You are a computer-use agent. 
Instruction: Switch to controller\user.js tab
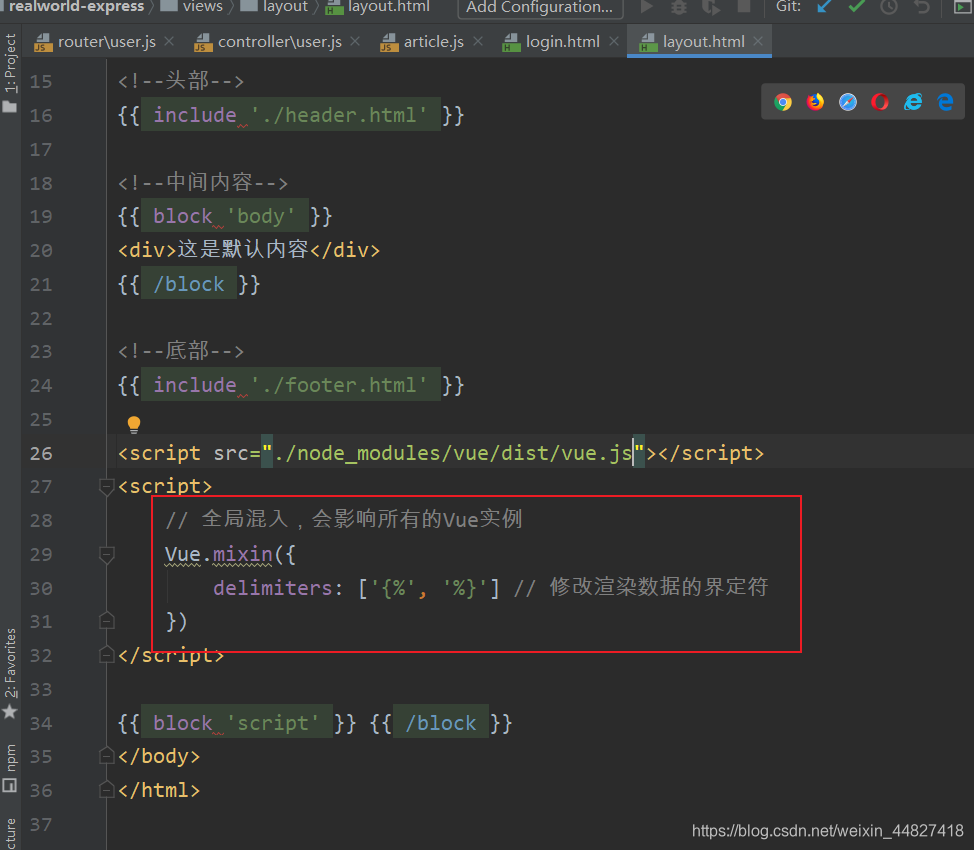click(280, 42)
